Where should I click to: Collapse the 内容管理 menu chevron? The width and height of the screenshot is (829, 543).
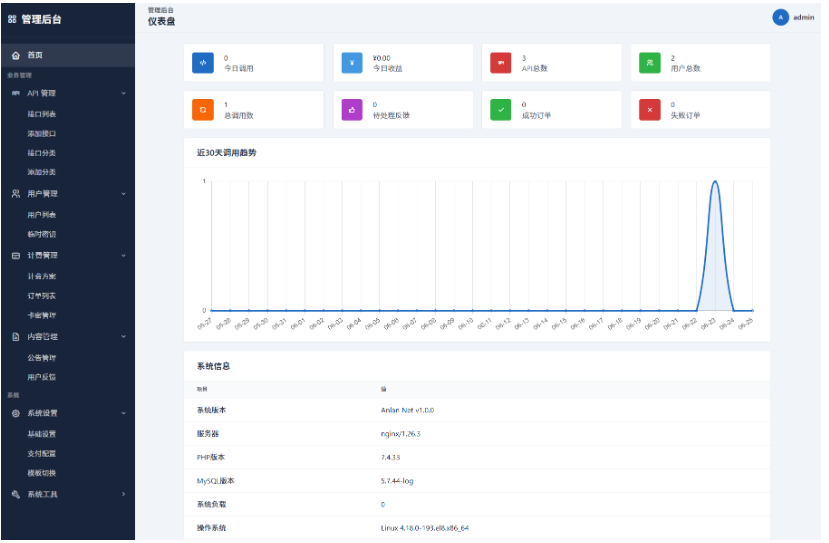124,337
